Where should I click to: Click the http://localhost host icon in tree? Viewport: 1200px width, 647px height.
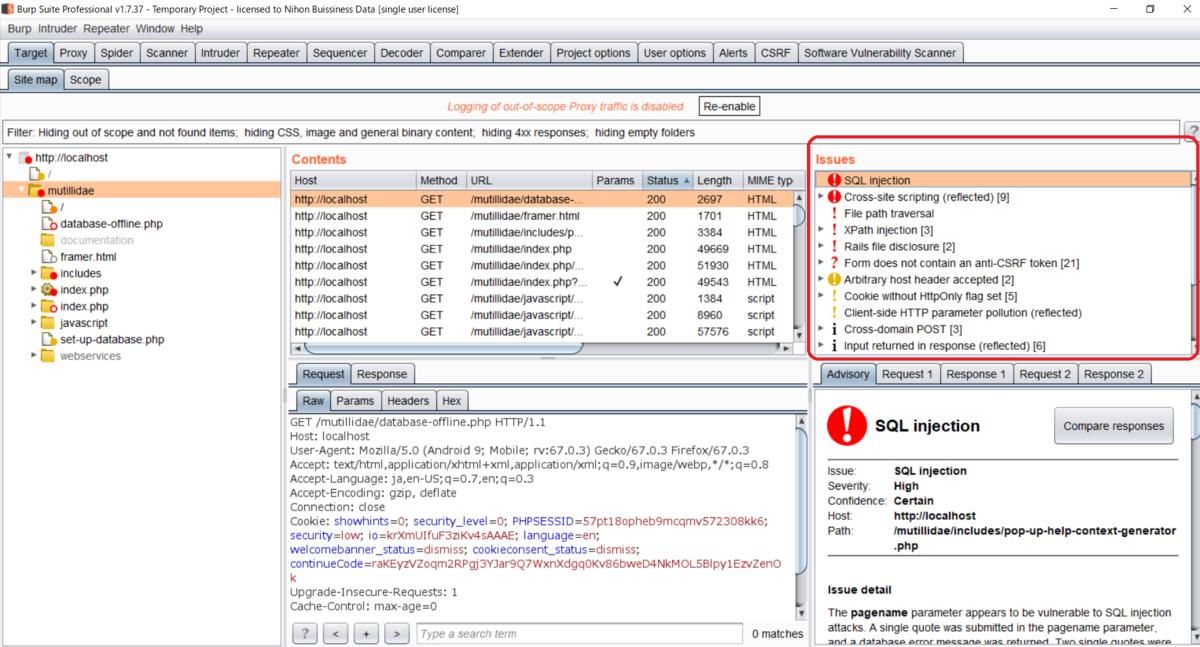point(25,158)
